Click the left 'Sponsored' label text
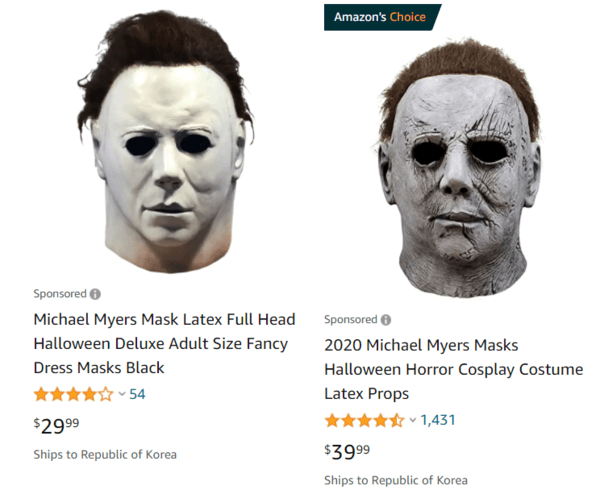 pyautogui.click(x=60, y=294)
